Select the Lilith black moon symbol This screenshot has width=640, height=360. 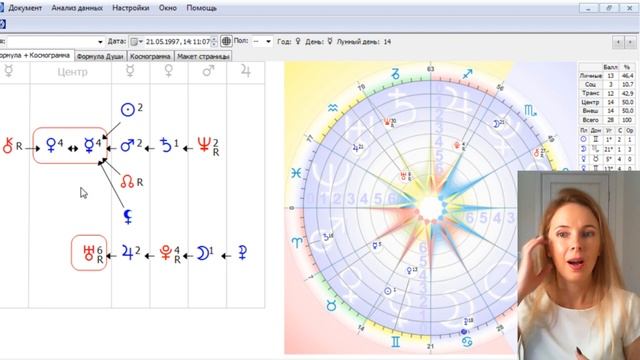128,217
